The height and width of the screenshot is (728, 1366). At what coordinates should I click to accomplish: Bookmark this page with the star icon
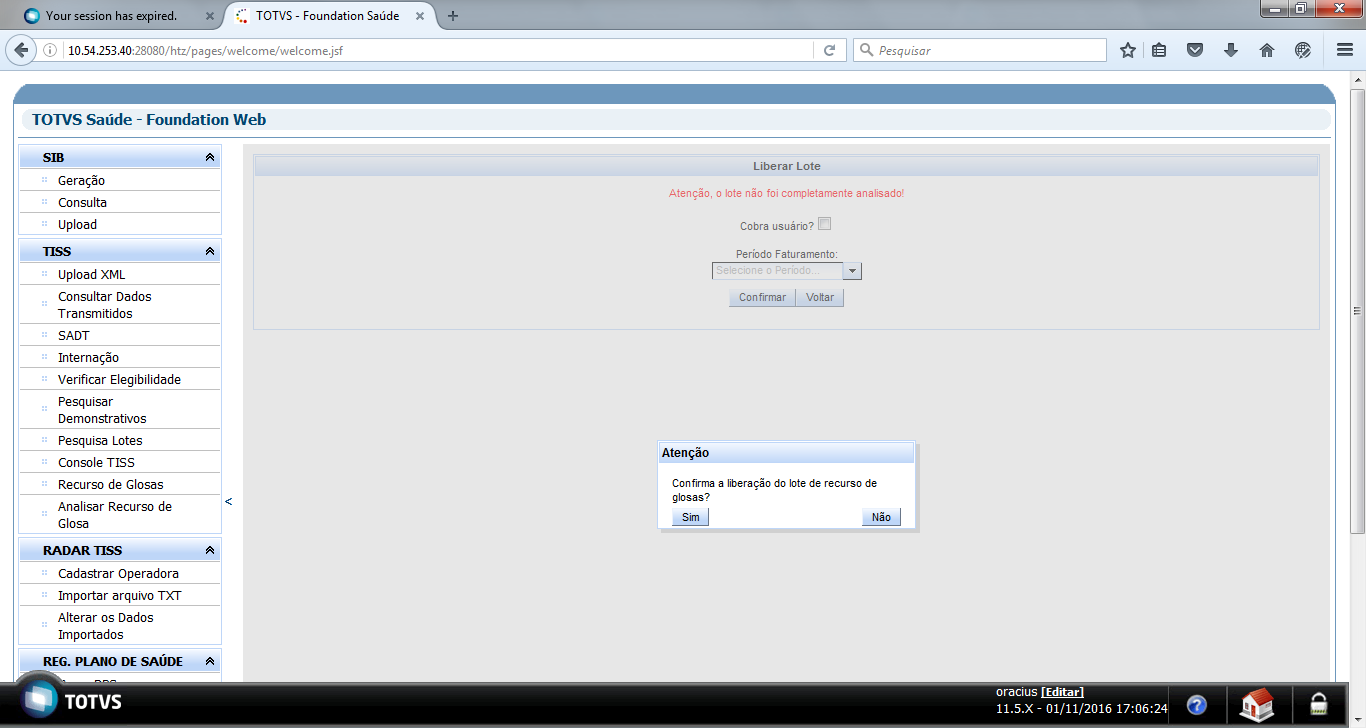pyautogui.click(x=1128, y=50)
